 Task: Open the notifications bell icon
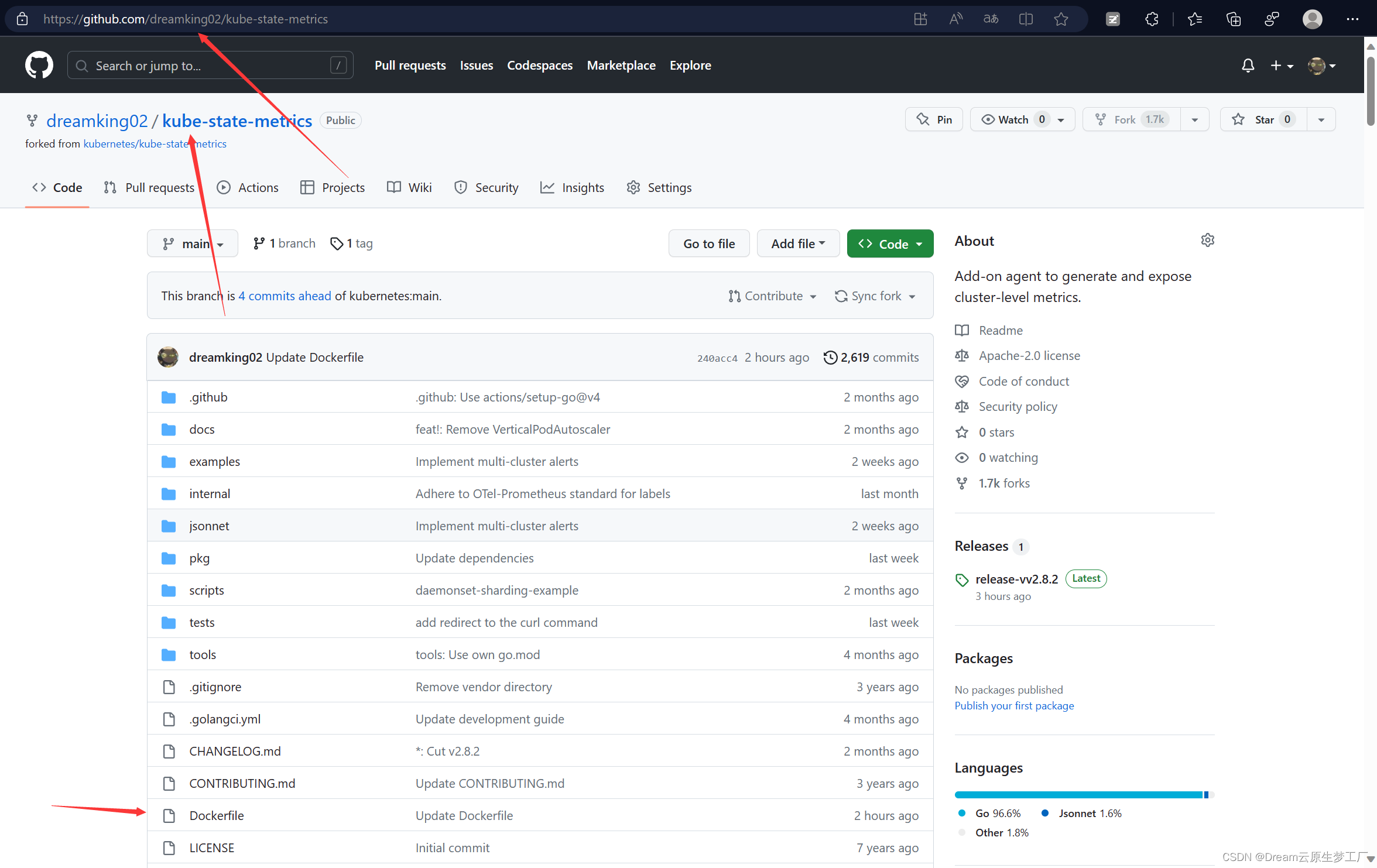pyautogui.click(x=1248, y=66)
